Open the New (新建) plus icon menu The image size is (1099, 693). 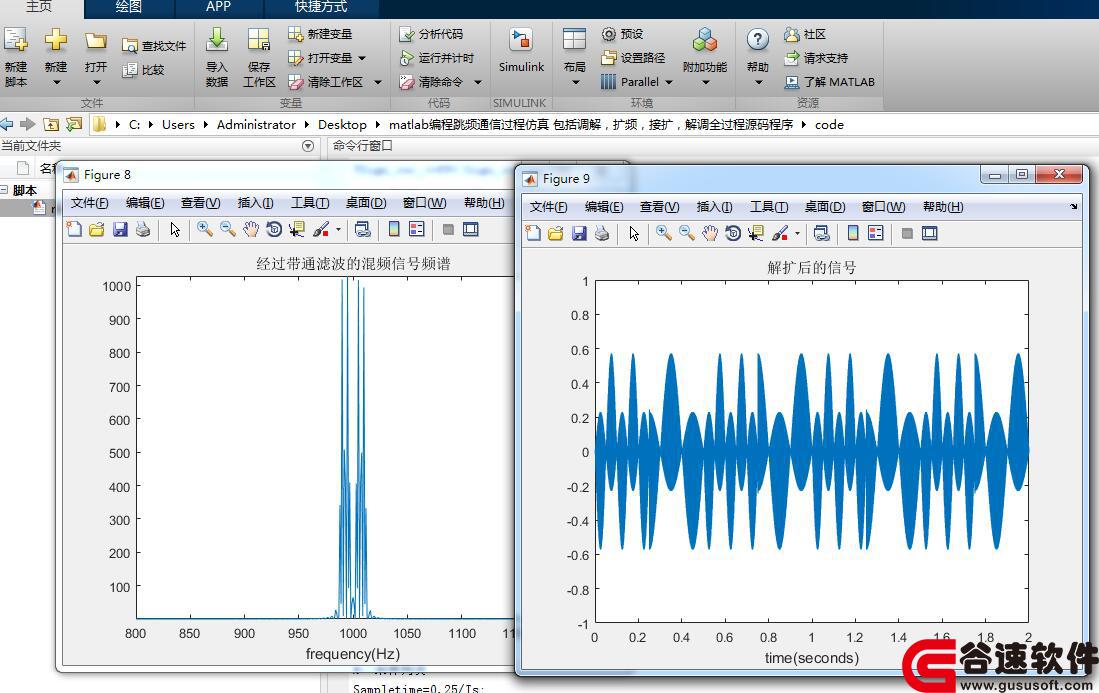pos(55,40)
